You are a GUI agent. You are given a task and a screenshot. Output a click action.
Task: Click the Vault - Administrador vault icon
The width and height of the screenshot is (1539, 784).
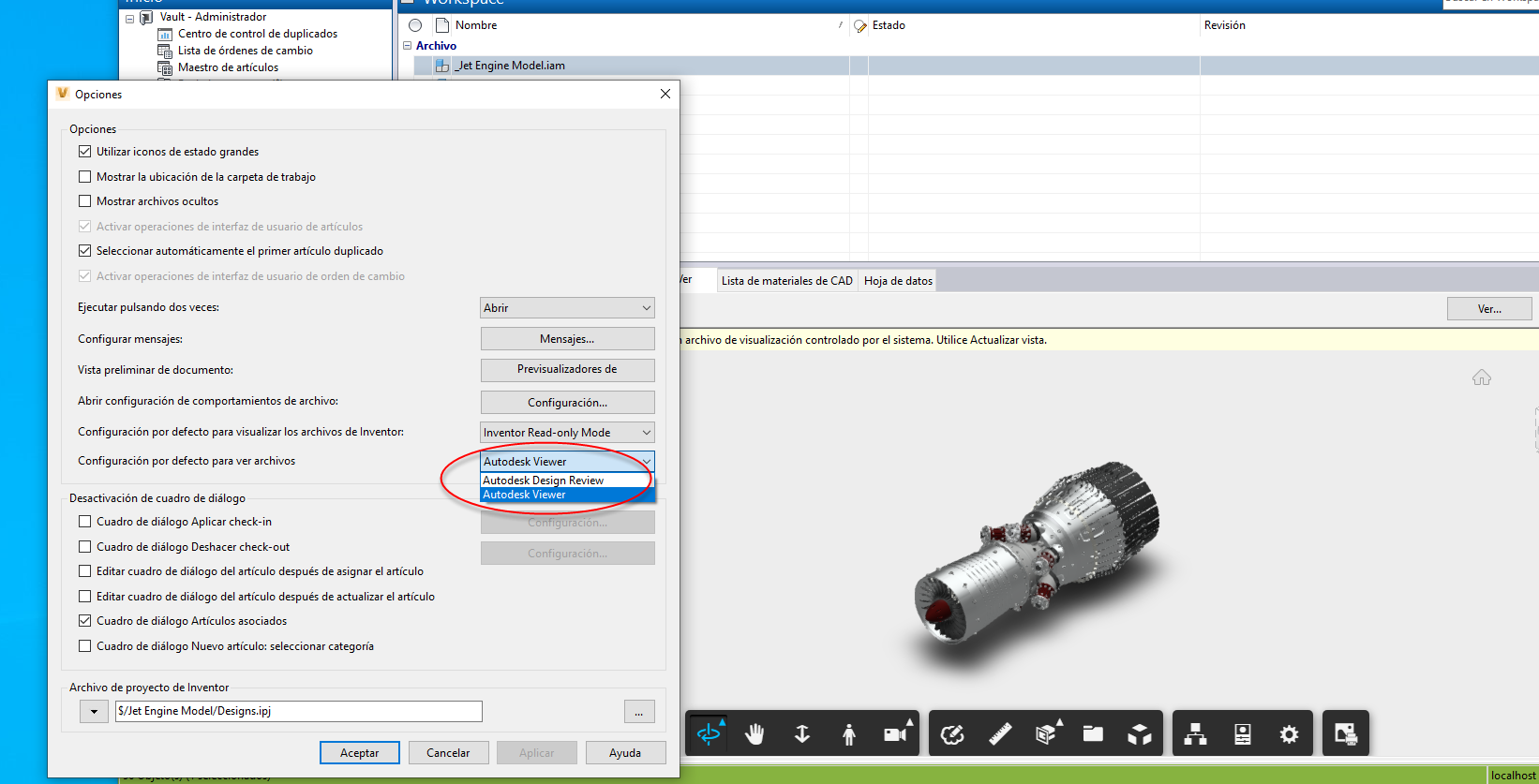[146, 17]
